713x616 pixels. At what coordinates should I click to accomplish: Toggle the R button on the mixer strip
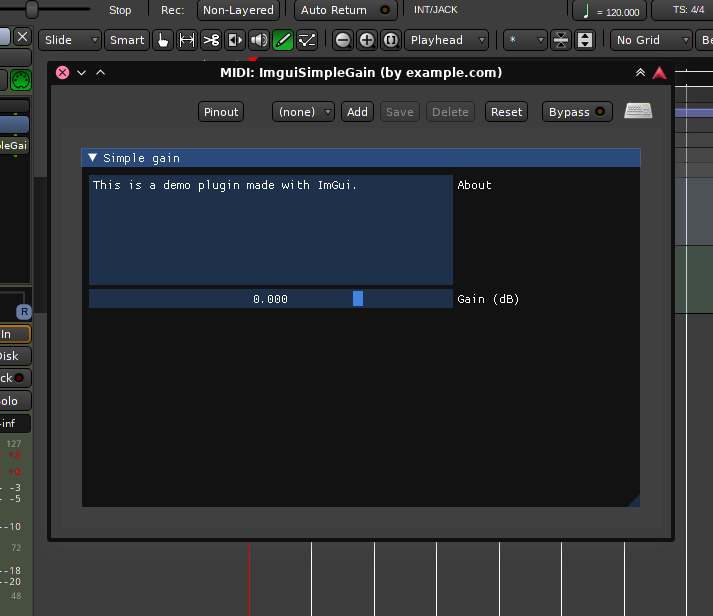click(x=24, y=312)
